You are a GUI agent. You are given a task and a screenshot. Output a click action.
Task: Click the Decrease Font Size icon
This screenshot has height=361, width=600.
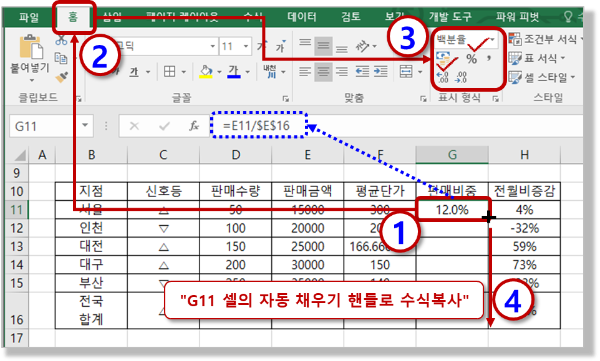pyautogui.click(x=281, y=46)
